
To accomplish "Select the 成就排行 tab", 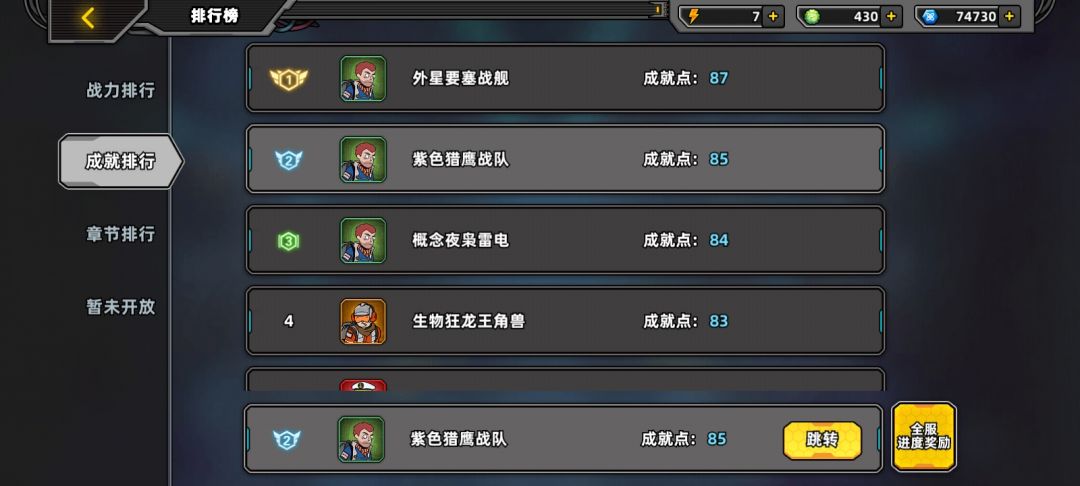I will coord(121,161).
